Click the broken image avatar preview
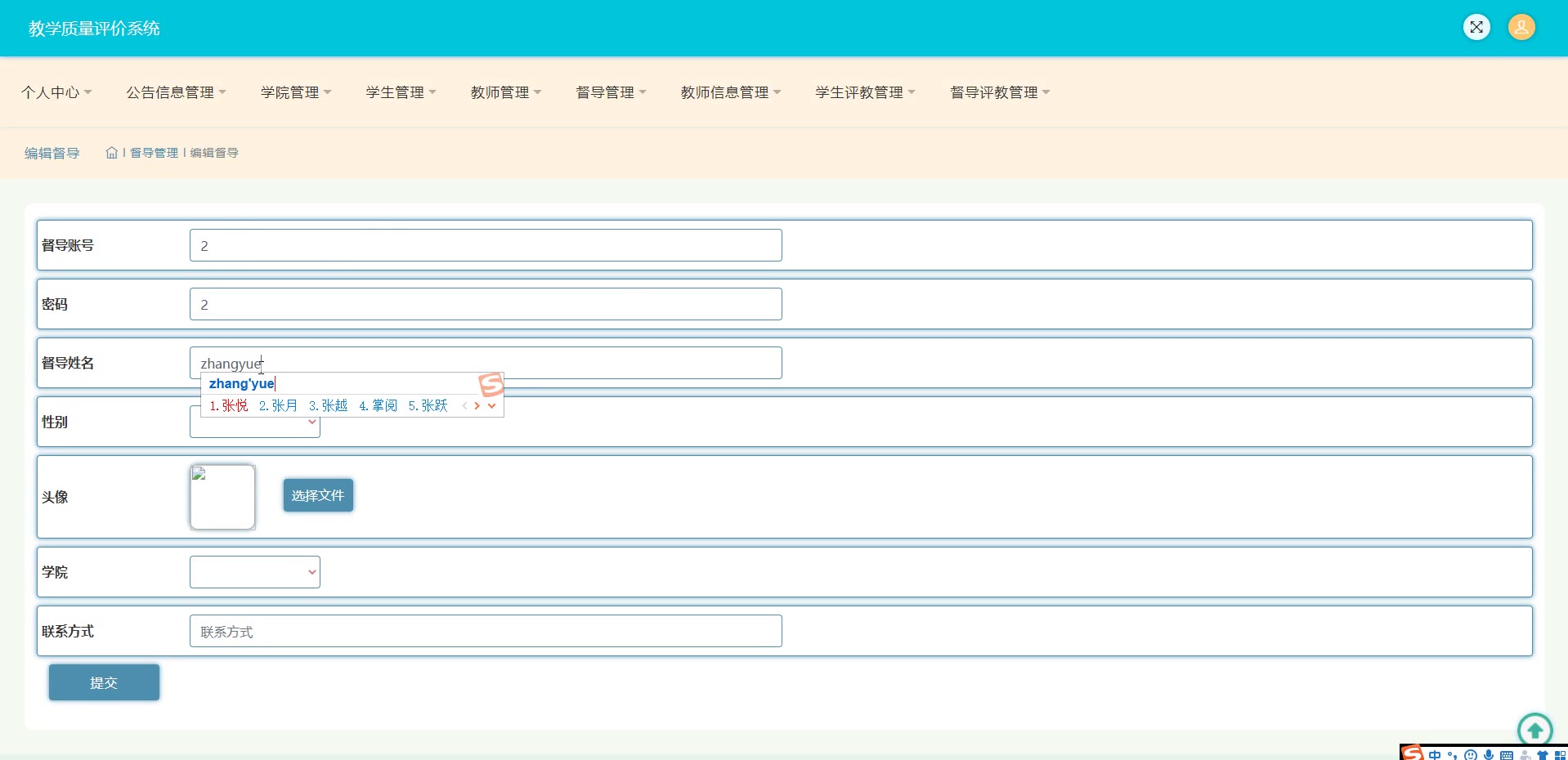 tap(222, 497)
